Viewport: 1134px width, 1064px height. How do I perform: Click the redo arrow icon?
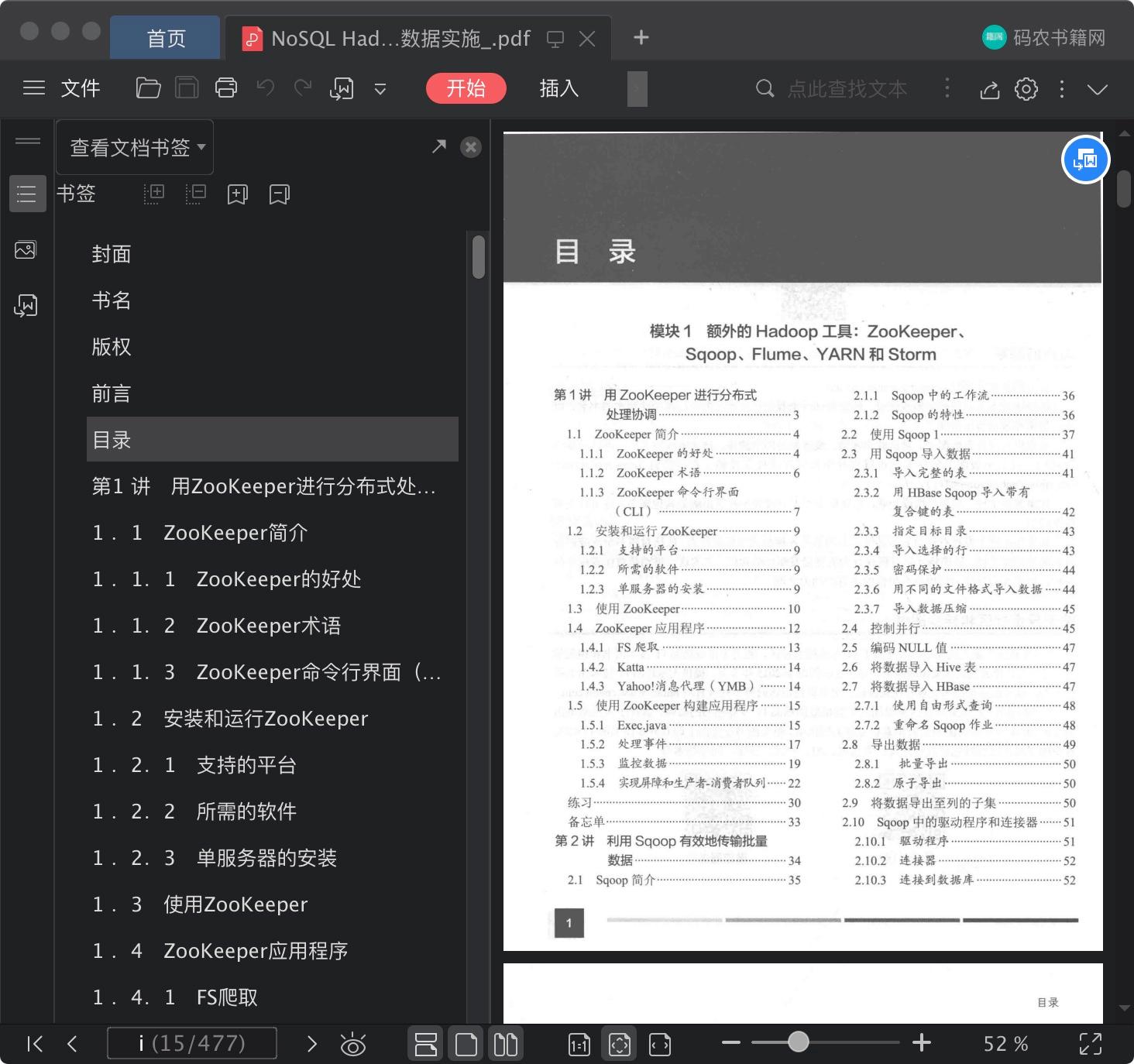[x=303, y=88]
